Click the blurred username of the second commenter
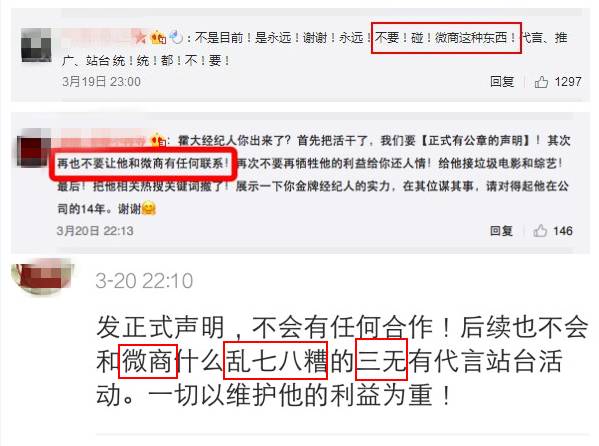 click(102, 140)
